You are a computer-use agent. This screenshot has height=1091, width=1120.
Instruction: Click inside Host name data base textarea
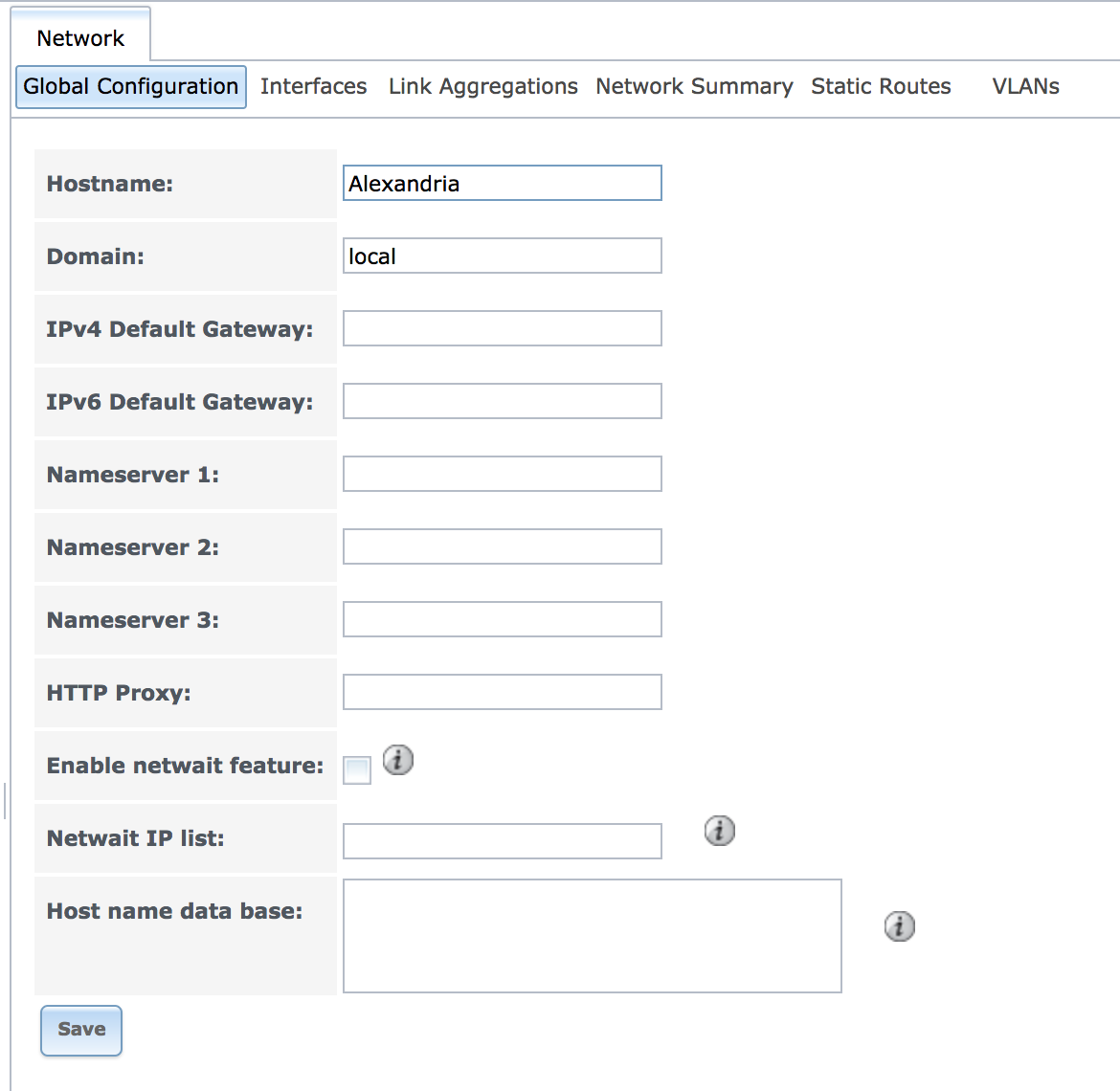click(592, 936)
